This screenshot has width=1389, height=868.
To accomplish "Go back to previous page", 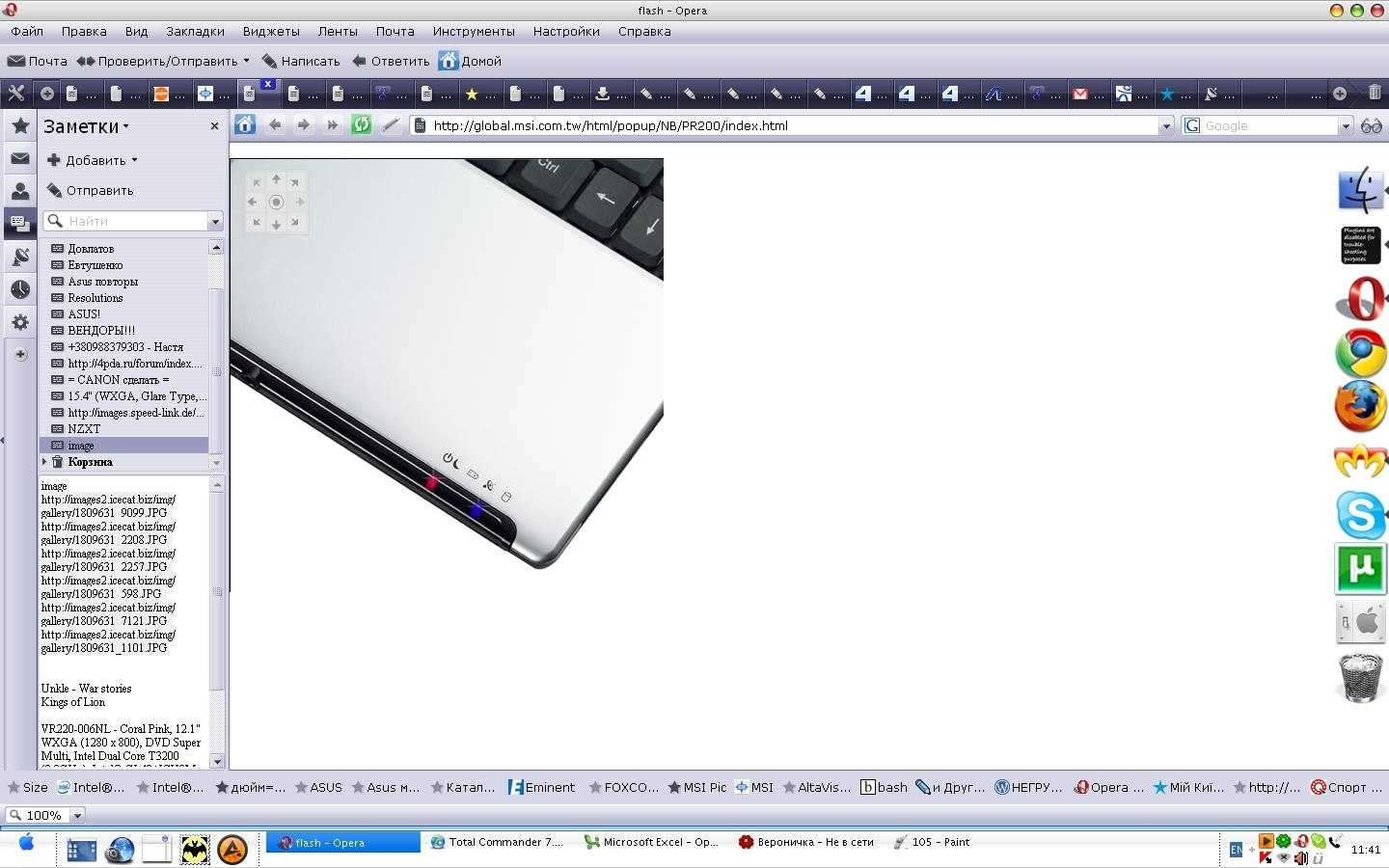I will (275, 124).
